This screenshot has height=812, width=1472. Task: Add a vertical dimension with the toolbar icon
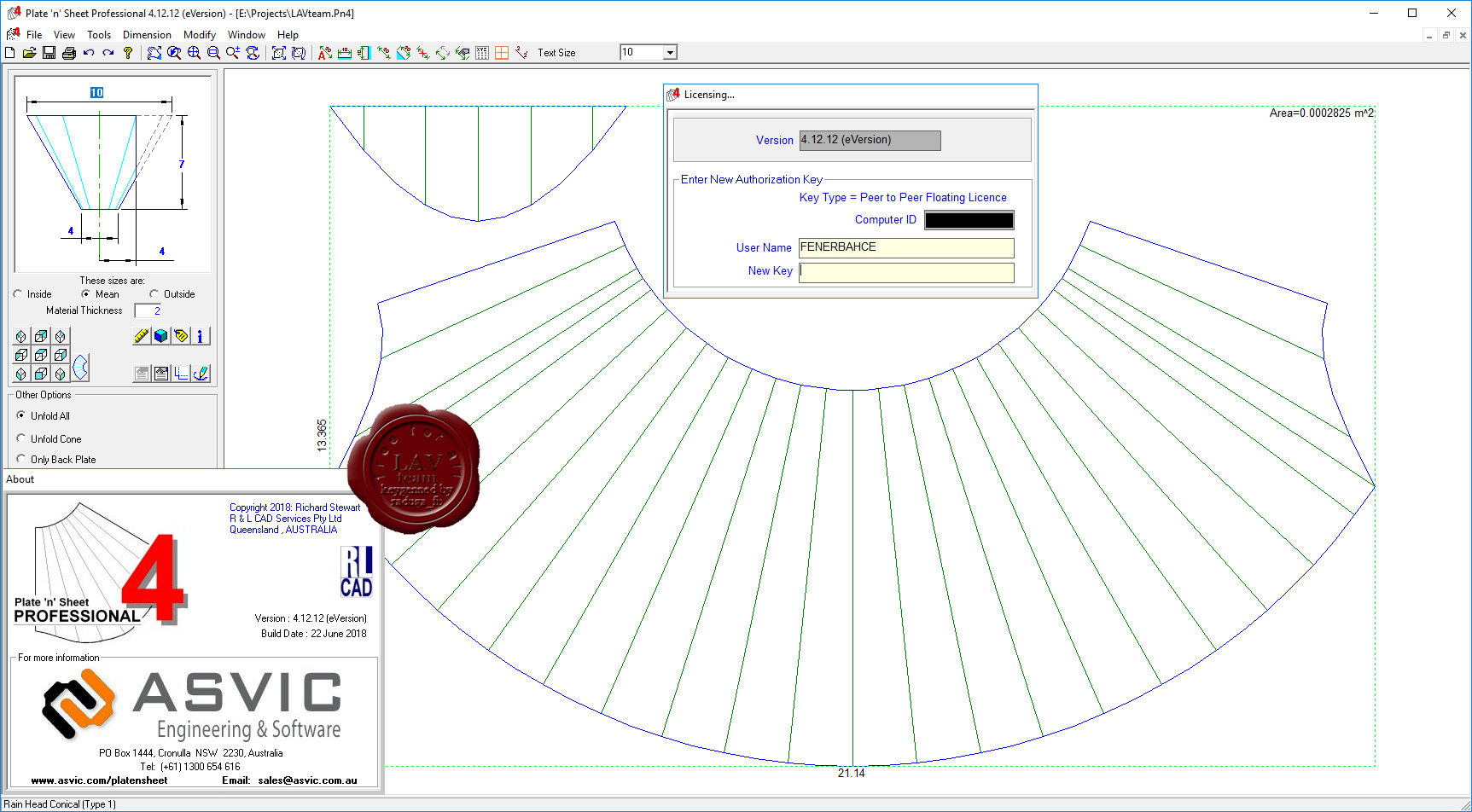(364, 53)
